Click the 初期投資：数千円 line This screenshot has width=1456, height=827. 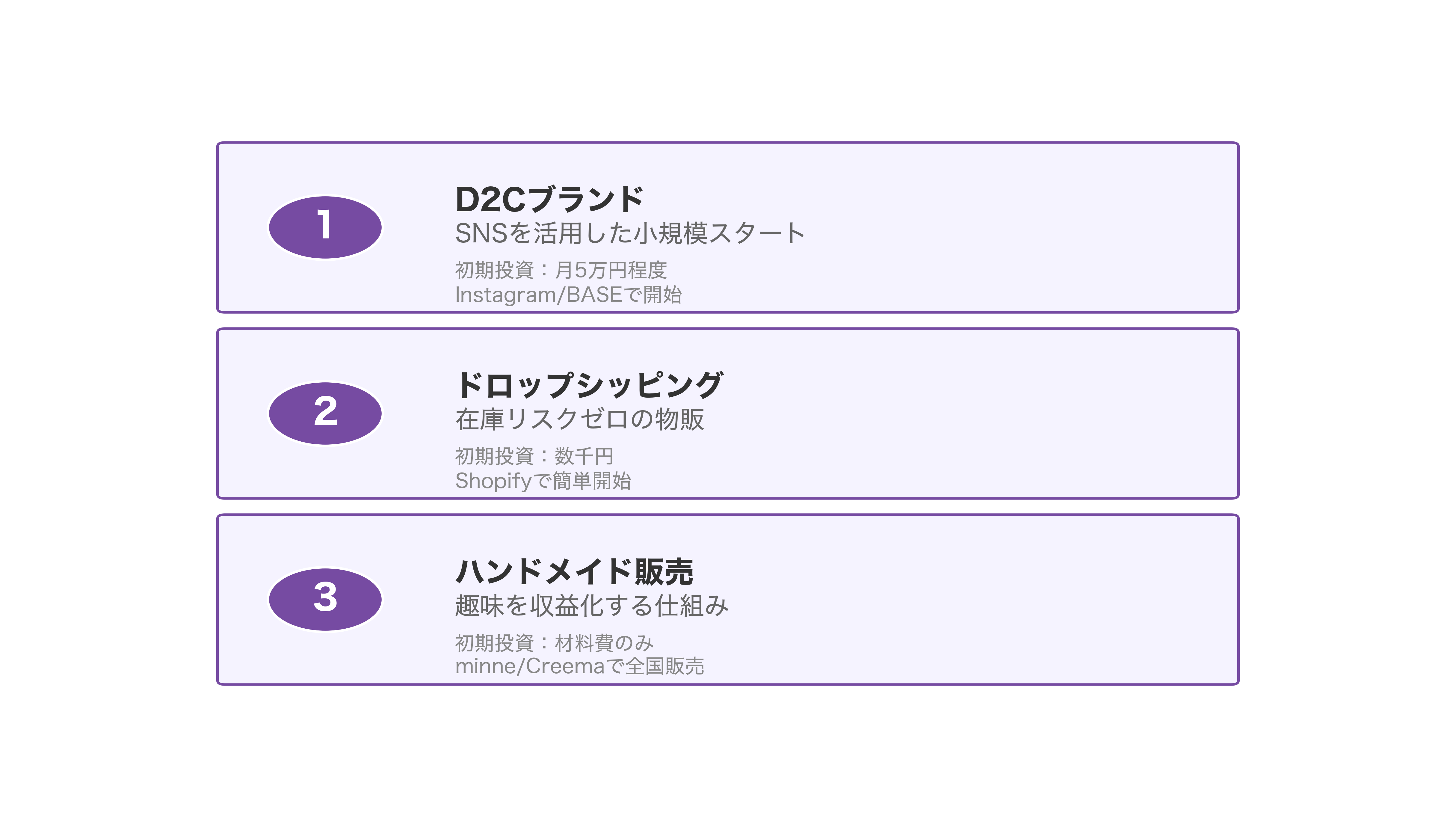coord(534,456)
